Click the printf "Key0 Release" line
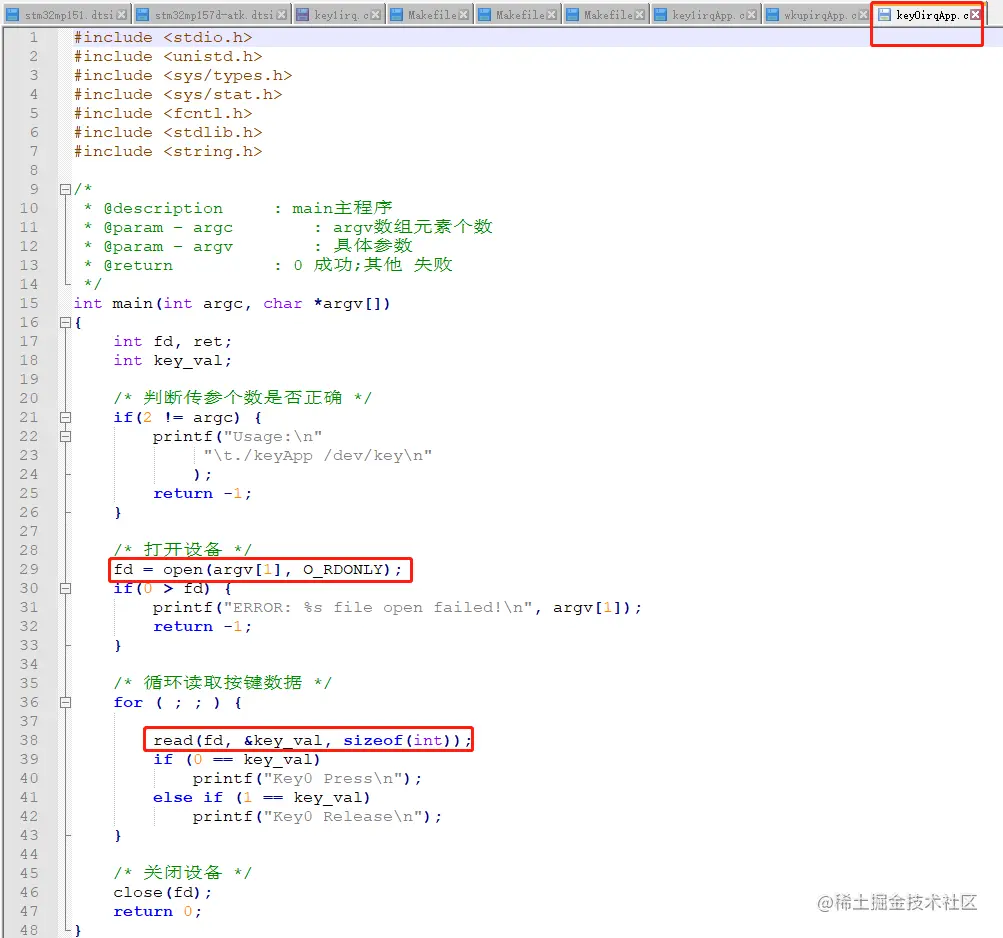This screenshot has height=938, width=1003. (317, 816)
